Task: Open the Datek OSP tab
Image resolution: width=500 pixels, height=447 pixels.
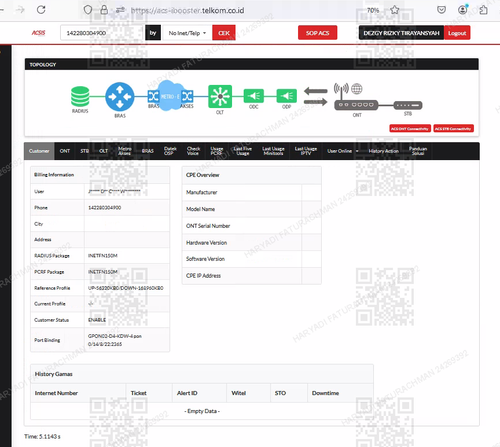Action: [170, 151]
